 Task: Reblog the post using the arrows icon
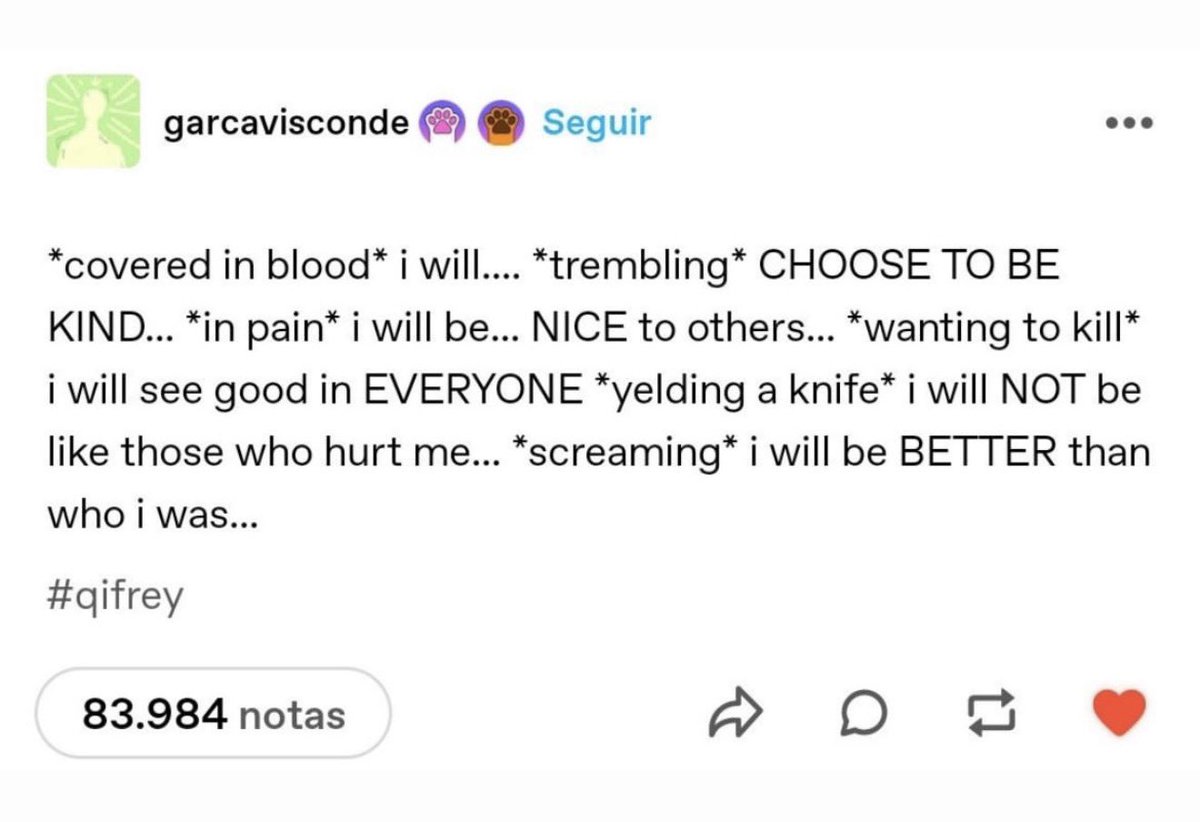[x=988, y=714]
